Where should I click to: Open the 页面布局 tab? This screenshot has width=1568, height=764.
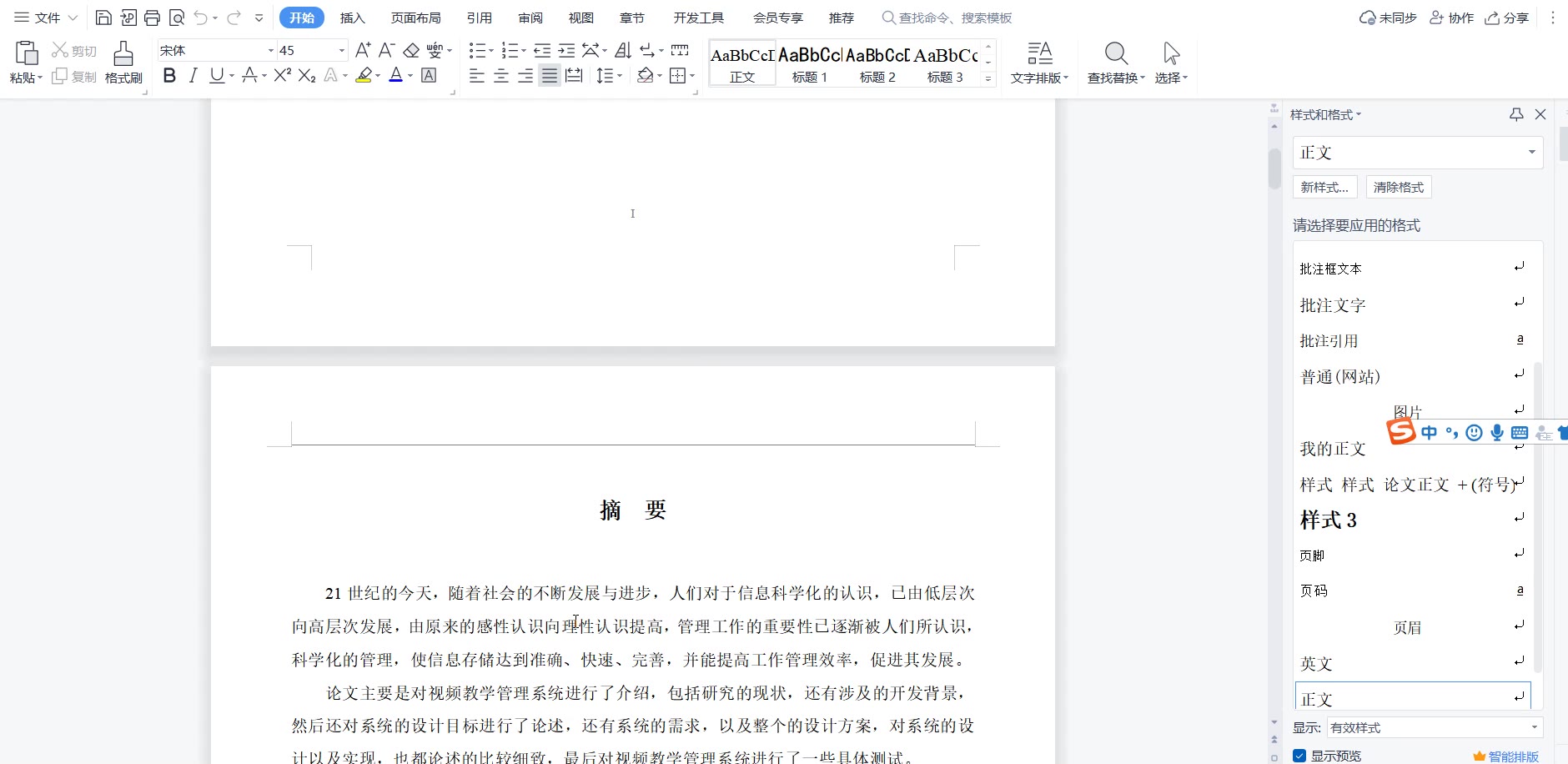(x=415, y=18)
